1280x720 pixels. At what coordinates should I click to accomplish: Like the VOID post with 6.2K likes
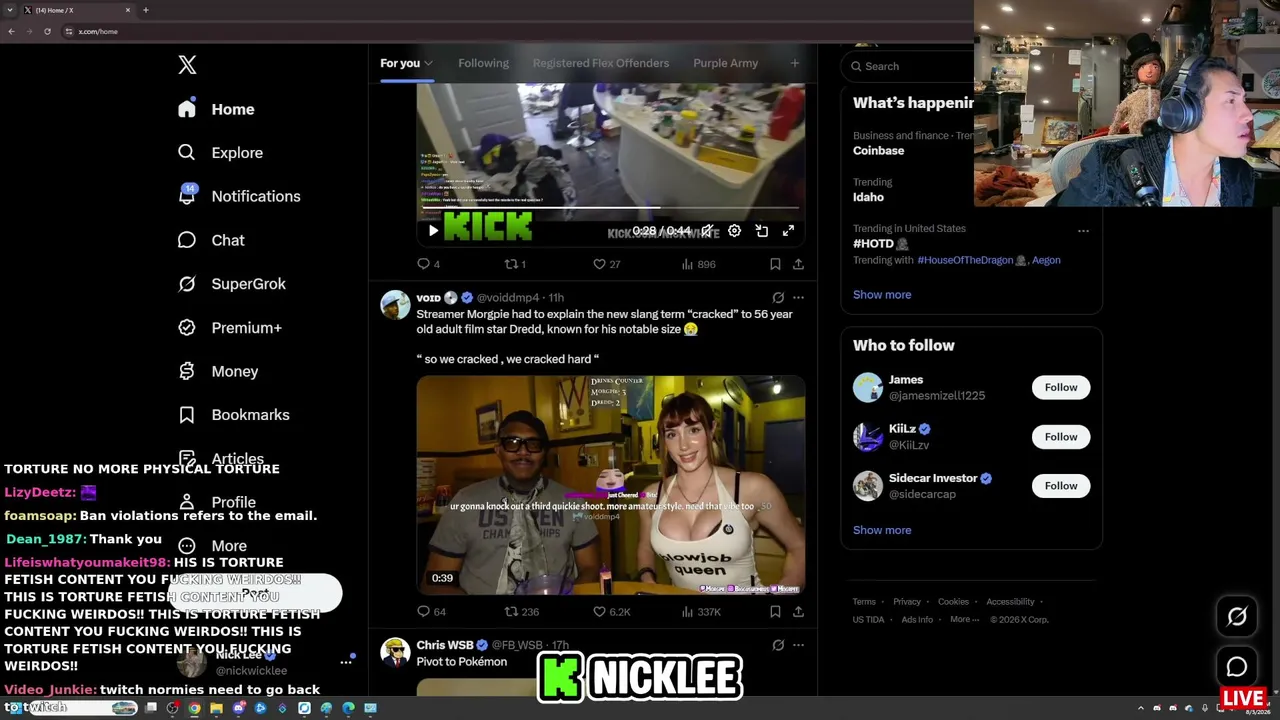click(611, 611)
